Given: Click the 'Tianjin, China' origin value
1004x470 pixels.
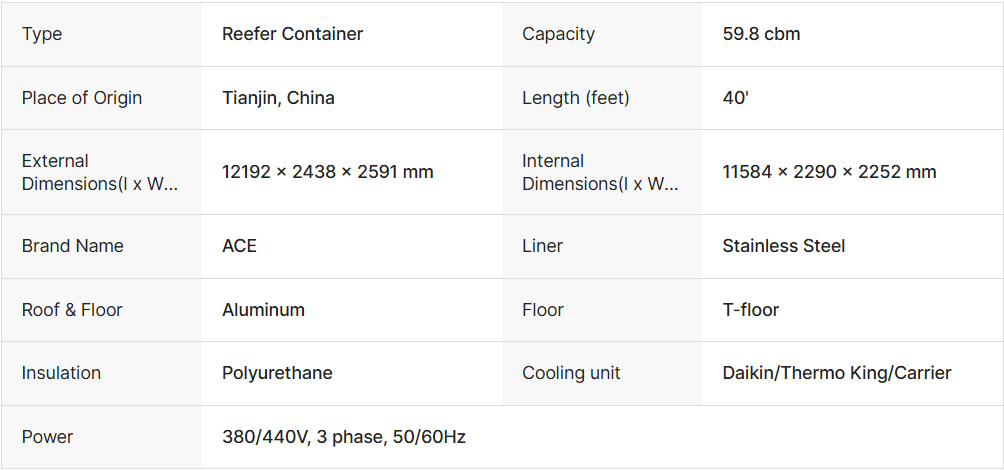Looking at the screenshot, I should (x=278, y=98).
